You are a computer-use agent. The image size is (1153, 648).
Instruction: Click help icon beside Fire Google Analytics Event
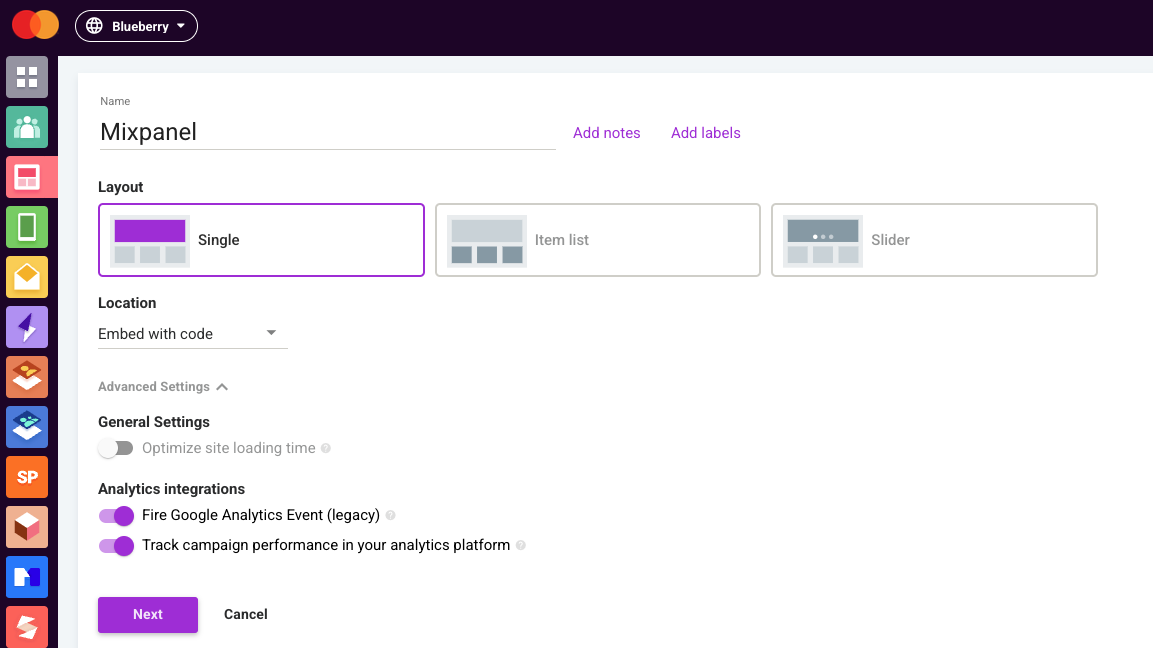(390, 516)
